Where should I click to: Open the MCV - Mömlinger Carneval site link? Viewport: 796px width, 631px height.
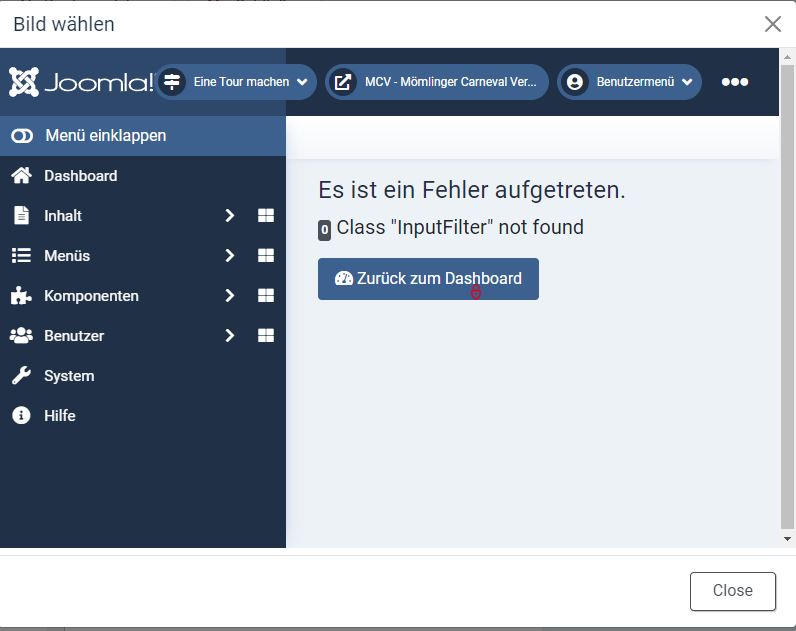pos(437,82)
